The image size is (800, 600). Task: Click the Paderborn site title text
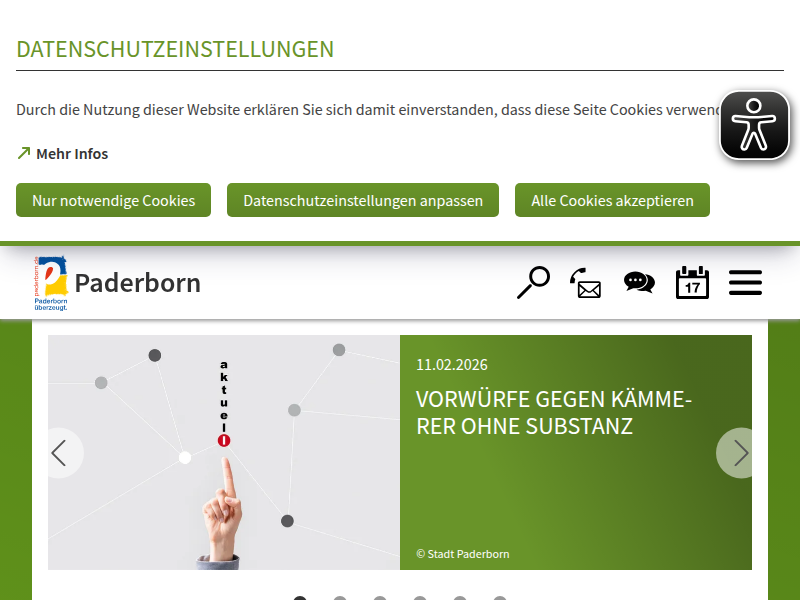138,283
